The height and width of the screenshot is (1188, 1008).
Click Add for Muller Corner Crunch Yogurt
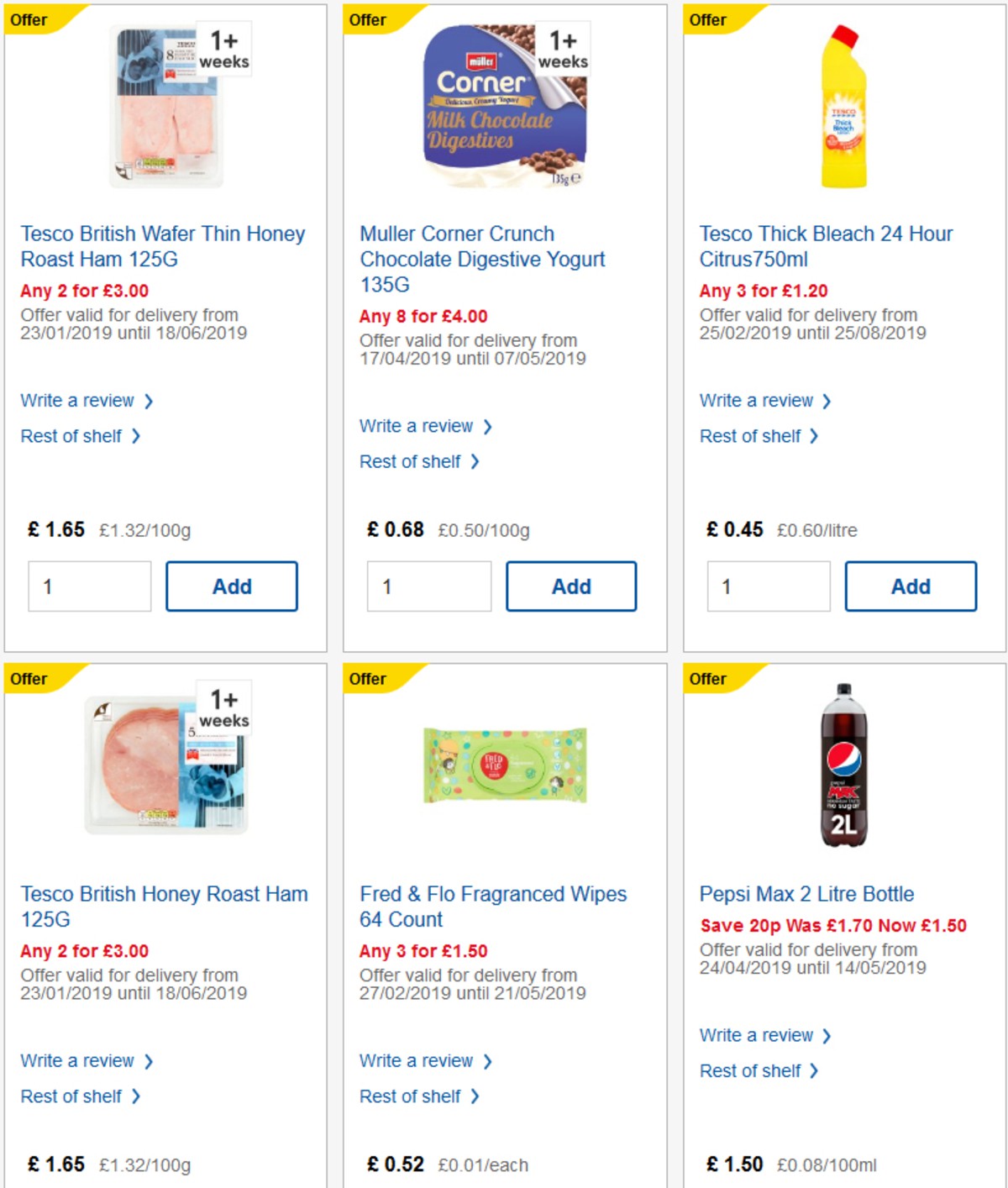pyautogui.click(x=572, y=586)
